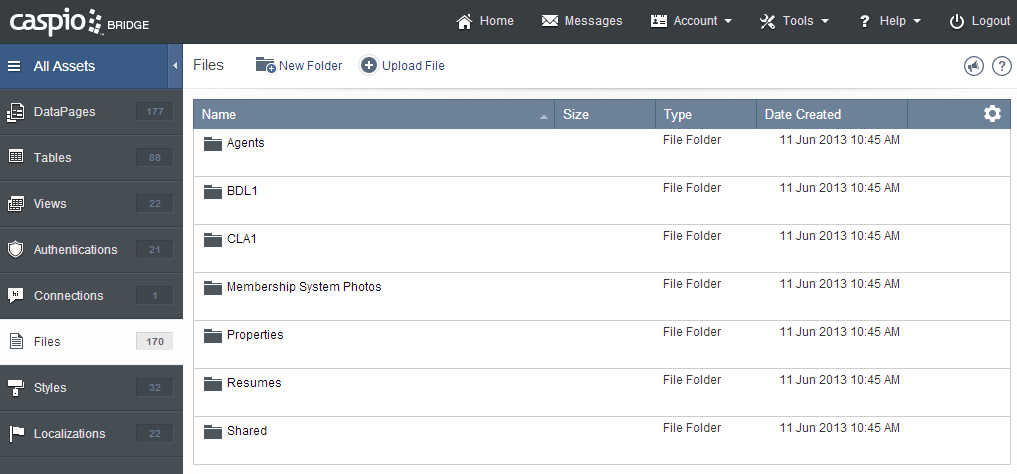Screen dimensions: 1017x474
Task: Click the table settings gear icon
Action: pyautogui.click(x=991, y=114)
